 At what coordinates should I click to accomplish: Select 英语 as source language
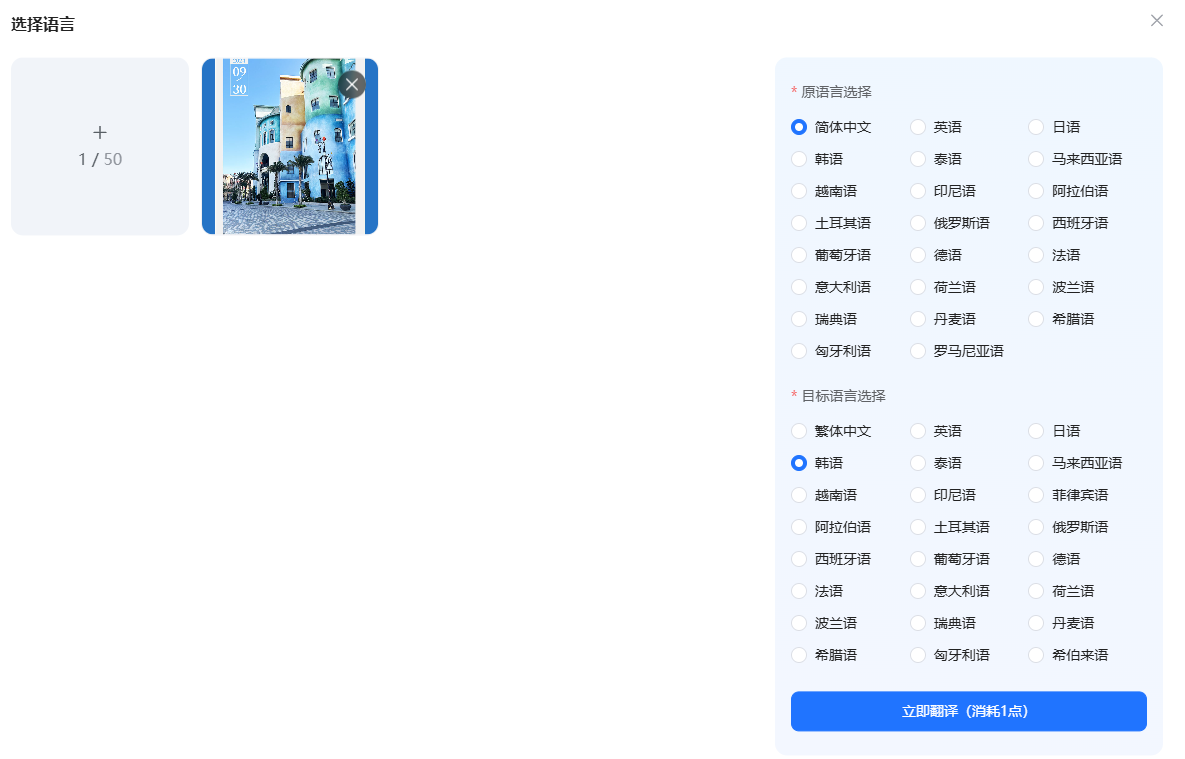918,127
